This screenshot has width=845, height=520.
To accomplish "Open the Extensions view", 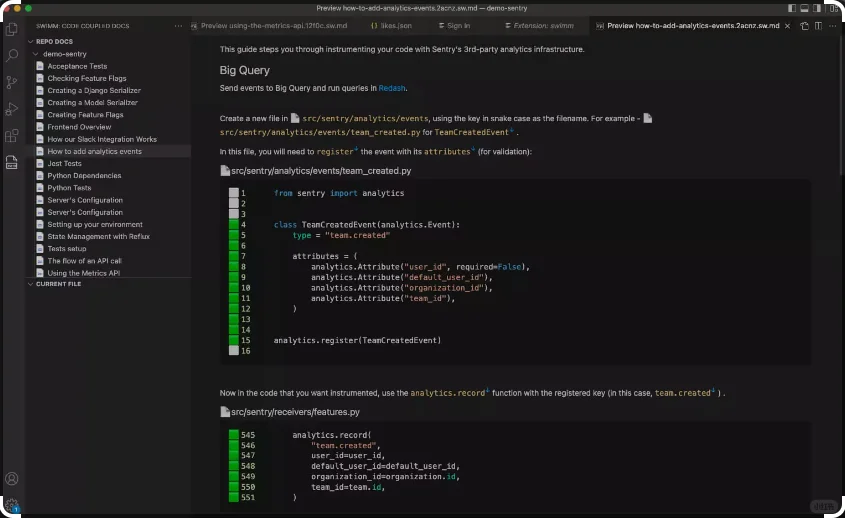I will point(11,136).
